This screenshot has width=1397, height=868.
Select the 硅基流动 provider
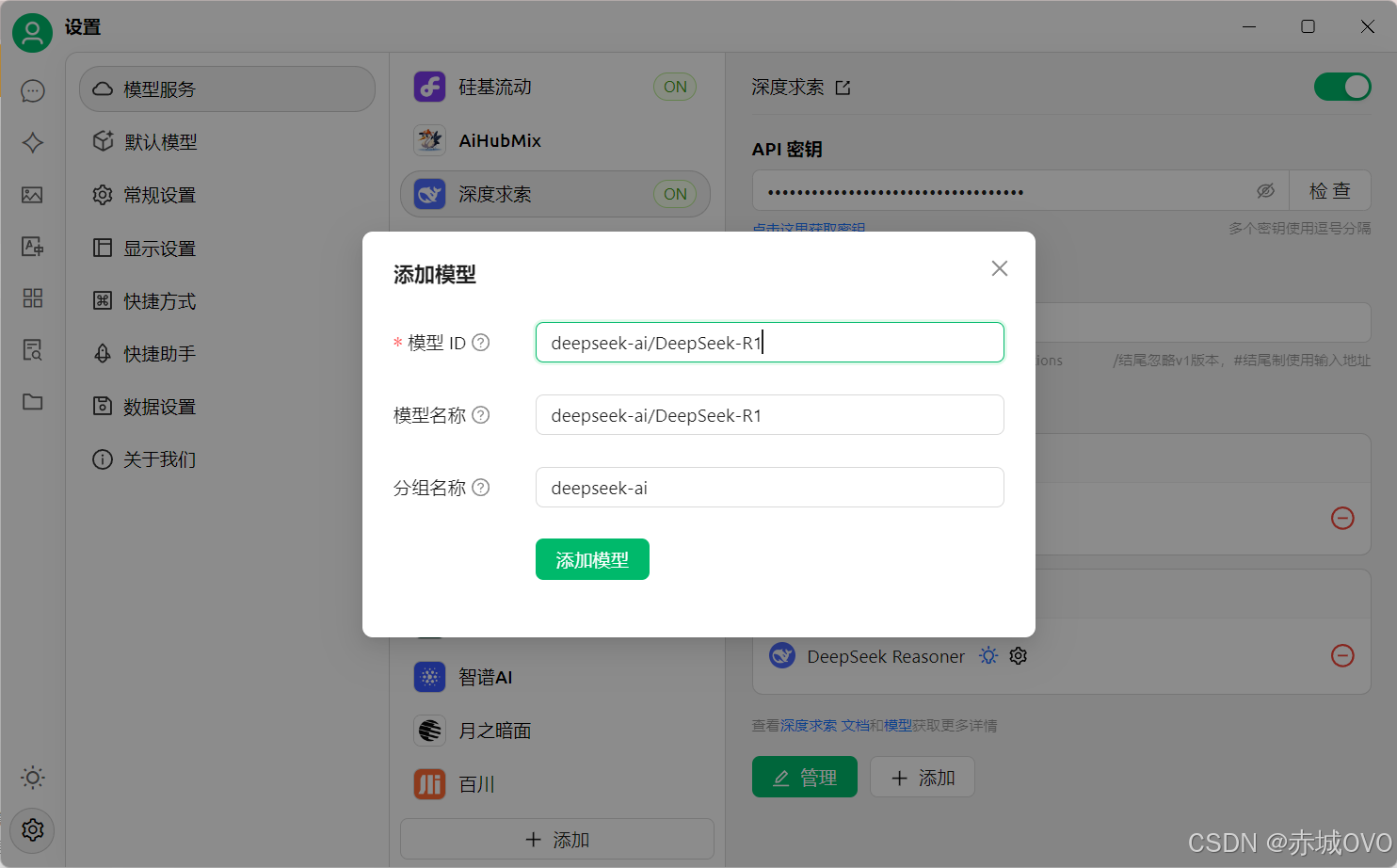(555, 87)
